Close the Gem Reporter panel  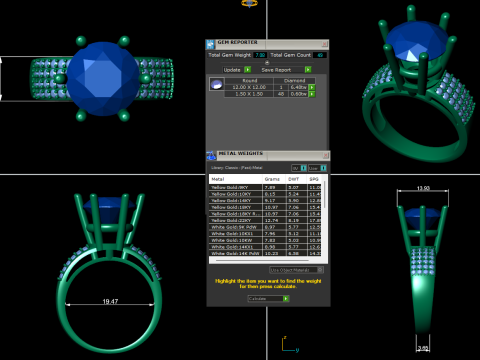325,44
